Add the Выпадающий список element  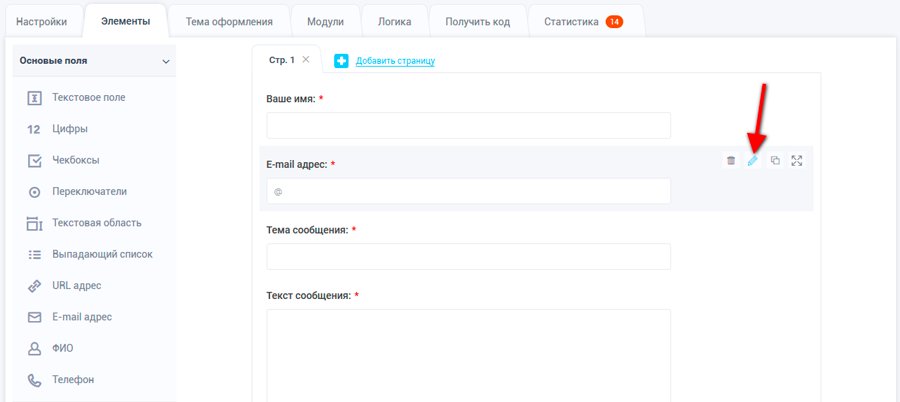click(x=102, y=254)
